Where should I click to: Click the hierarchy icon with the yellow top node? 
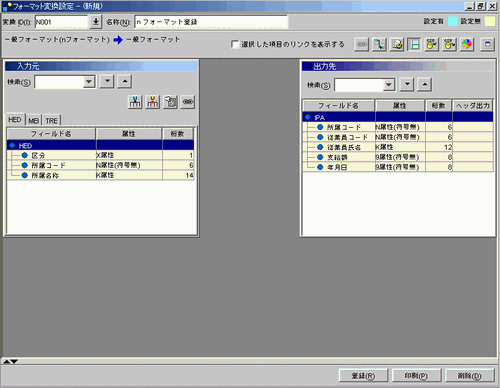tap(153, 102)
